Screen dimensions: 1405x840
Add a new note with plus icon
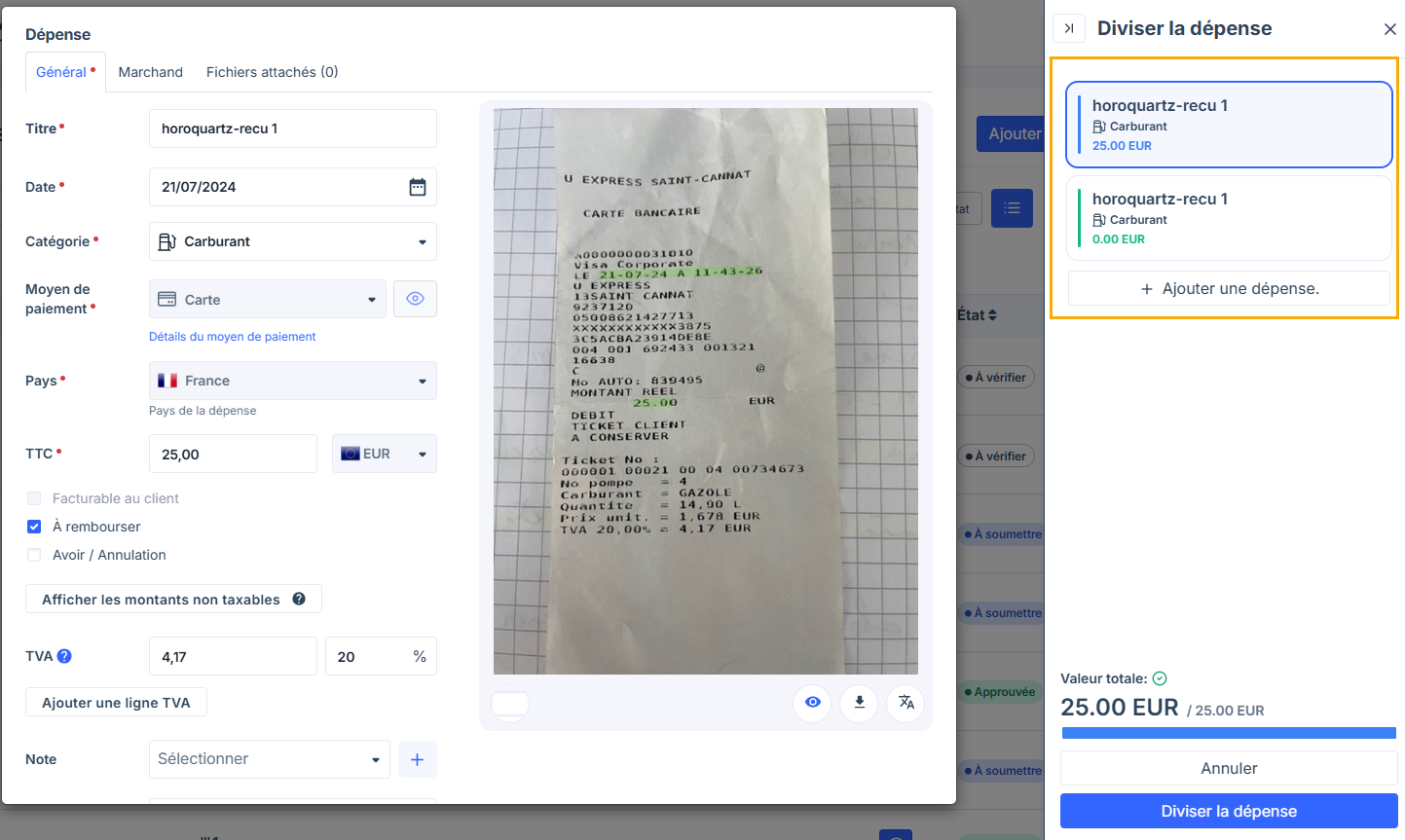pos(417,759)
